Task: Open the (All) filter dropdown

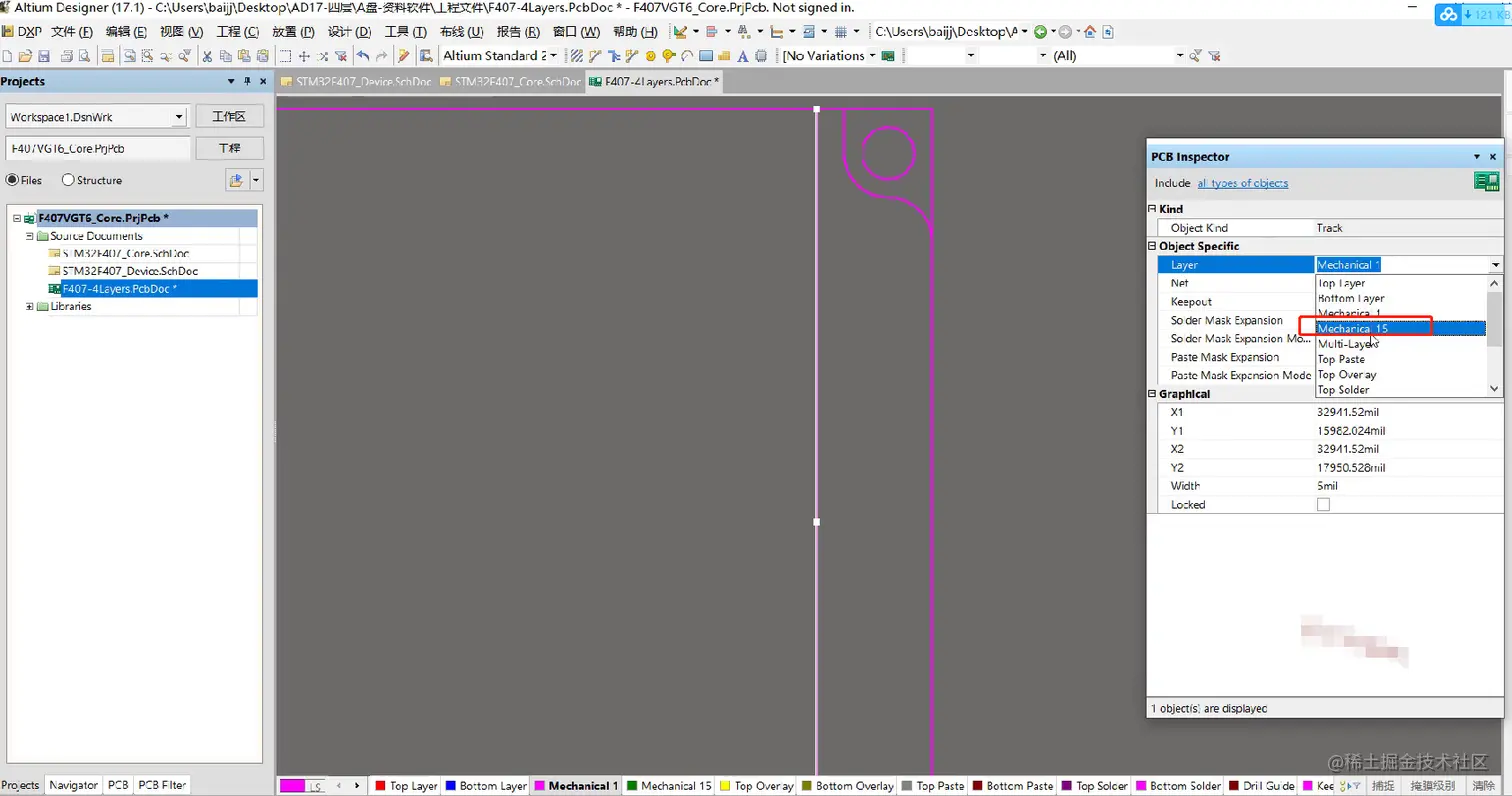Action: (1179, 56)
